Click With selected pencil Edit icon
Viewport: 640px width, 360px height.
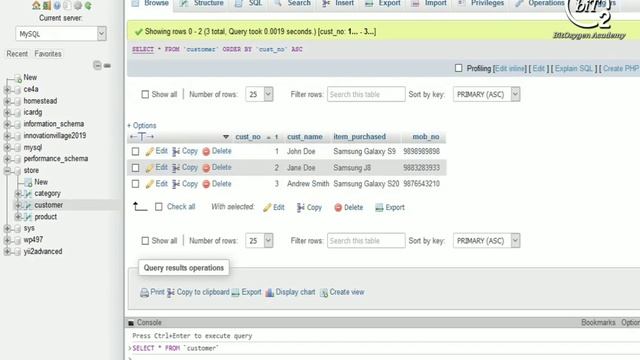point(267,207)
